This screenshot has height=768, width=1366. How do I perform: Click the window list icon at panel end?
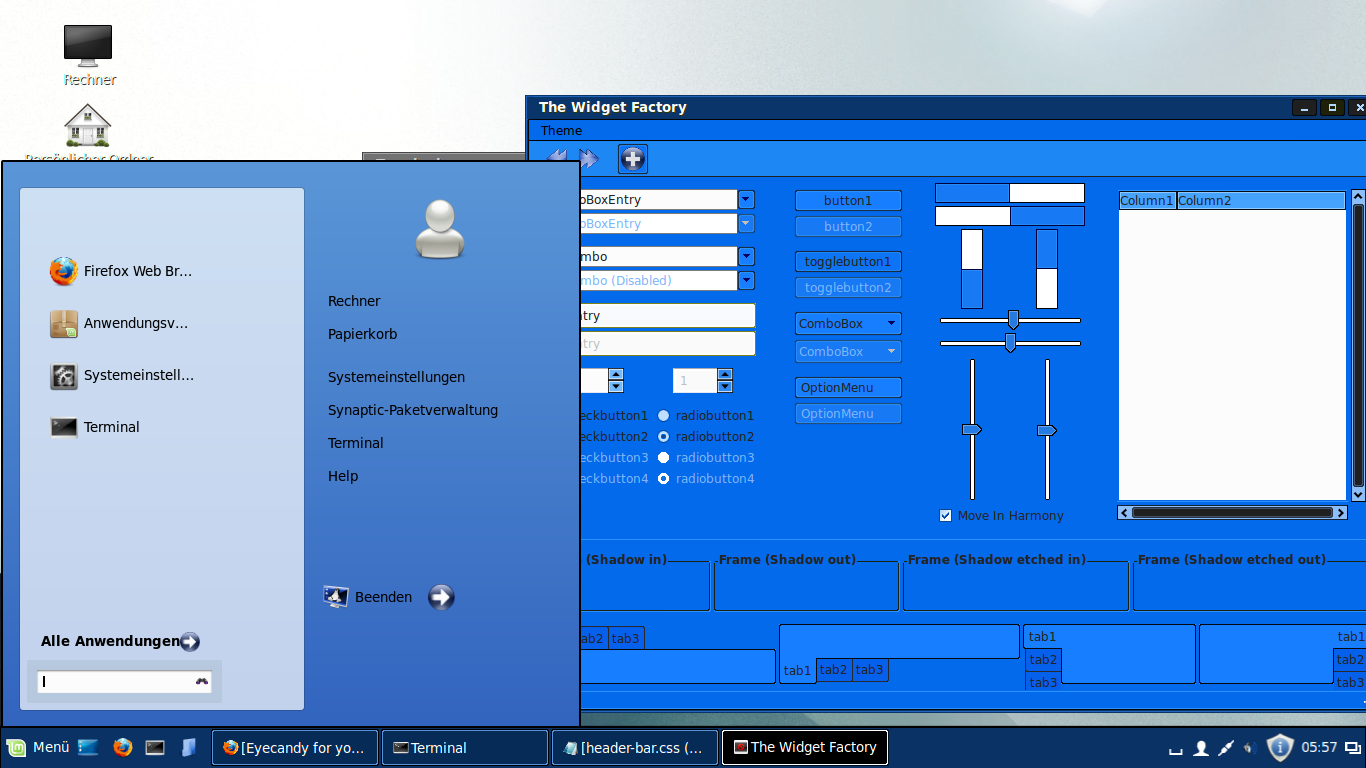(x=1352, y=747)
